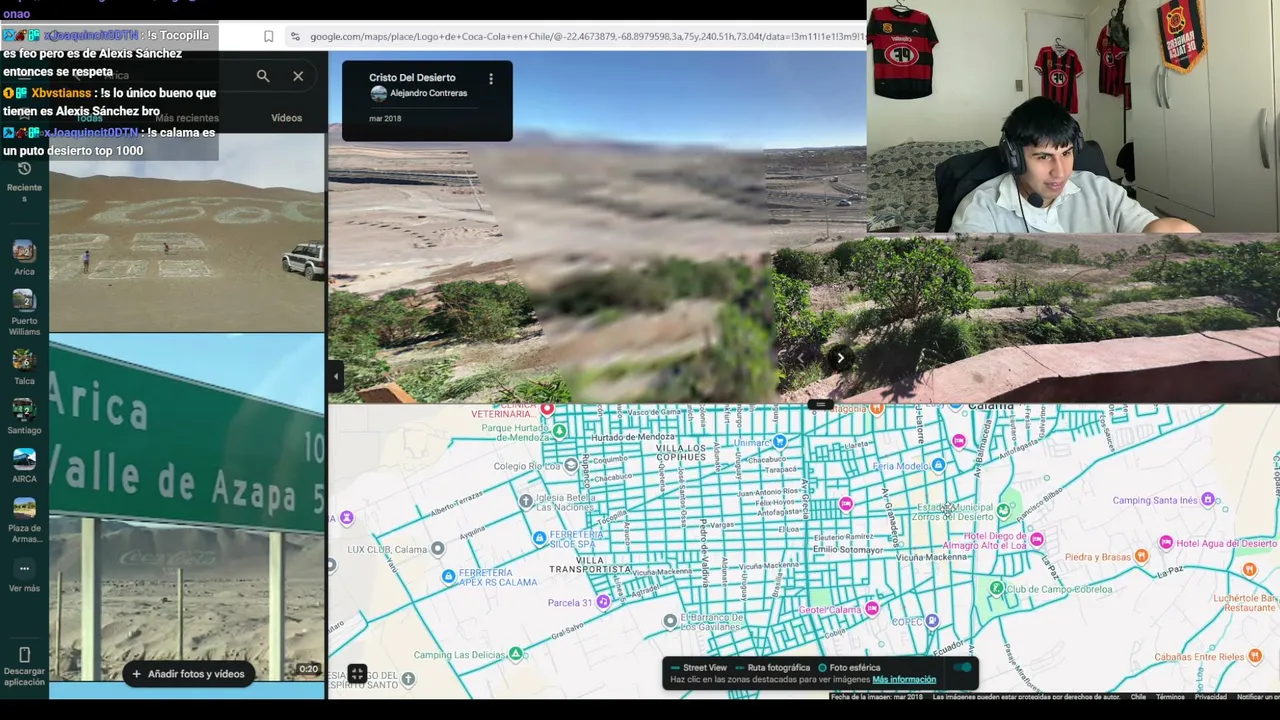Viewport: 1280px width, 720px height.
Task: Click the search magnifier icon in Maps
Action: pos(262,76)
